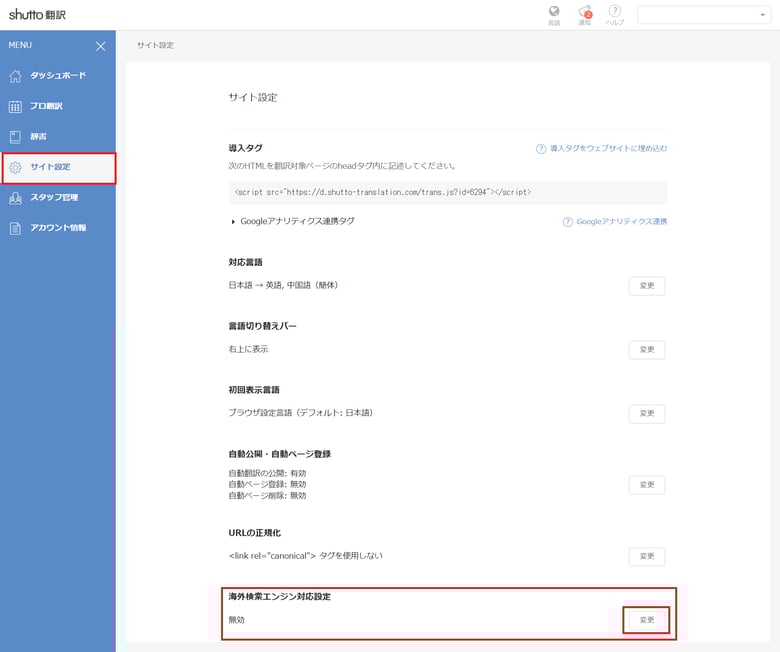The image size is (780, 652).
Task: Click 海外検索エンジン対応設定 heading
Action: click(280, 596)
